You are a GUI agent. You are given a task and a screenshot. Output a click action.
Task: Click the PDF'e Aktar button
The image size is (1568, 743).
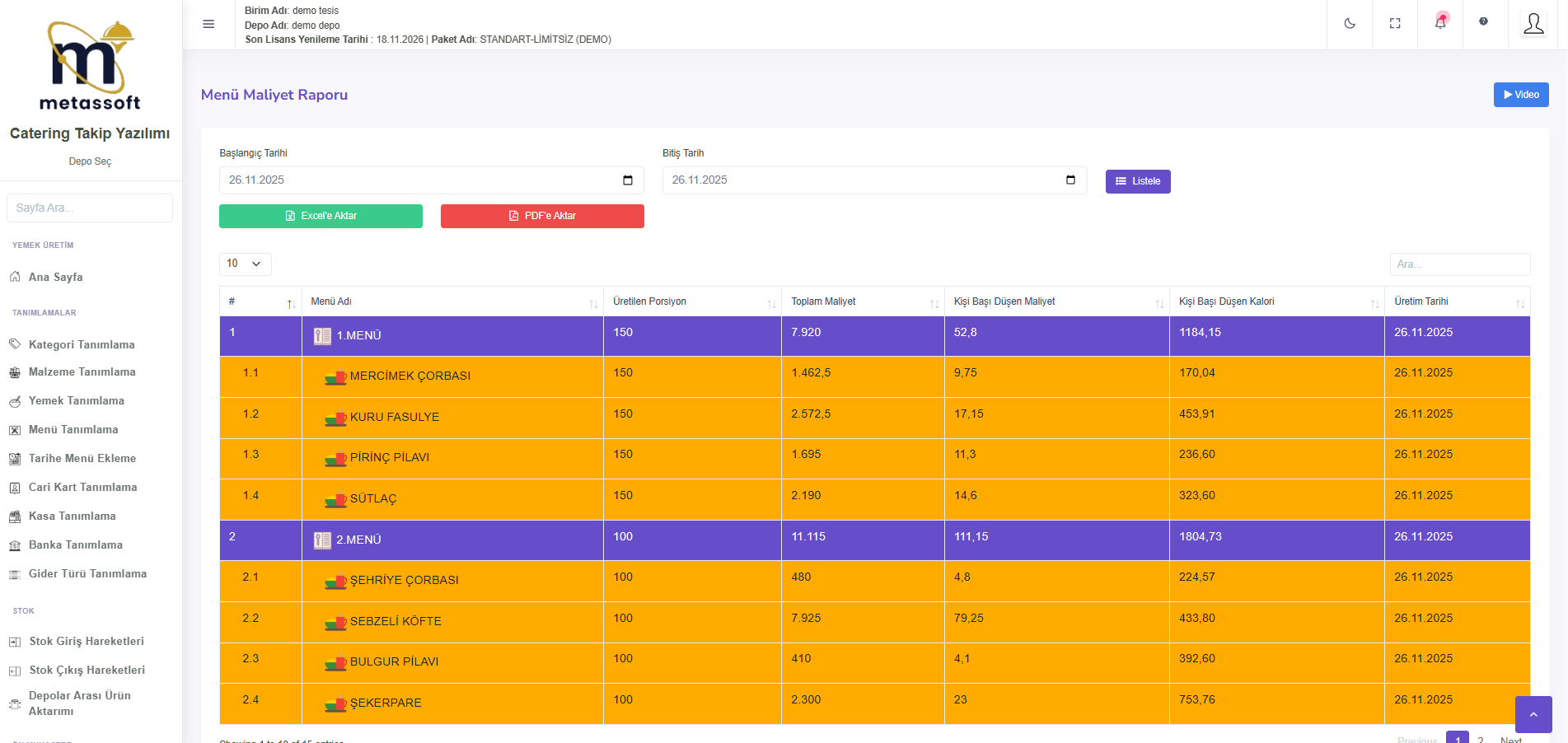(542, 216)
